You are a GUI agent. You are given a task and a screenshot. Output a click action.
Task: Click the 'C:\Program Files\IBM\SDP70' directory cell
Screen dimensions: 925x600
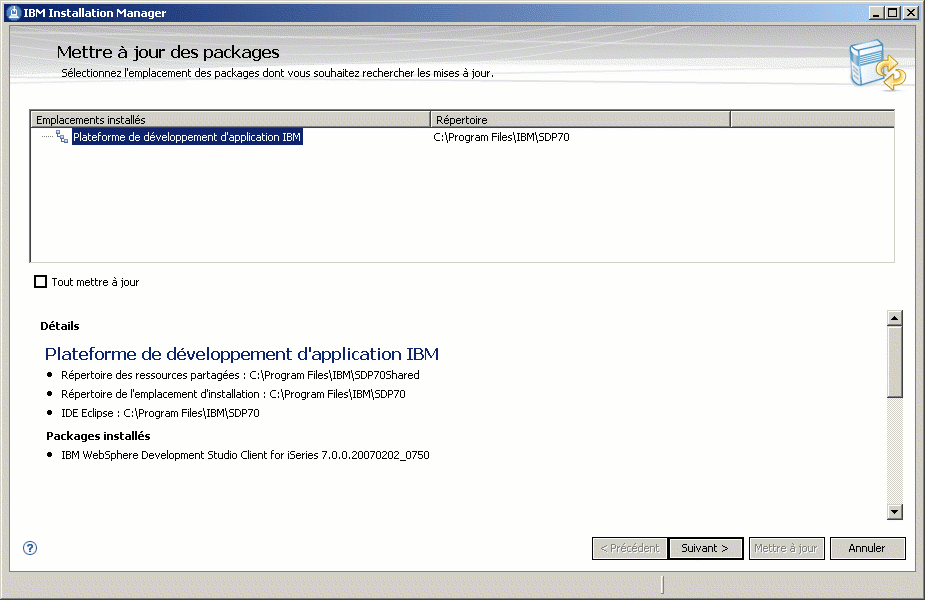tap(501, 137)
